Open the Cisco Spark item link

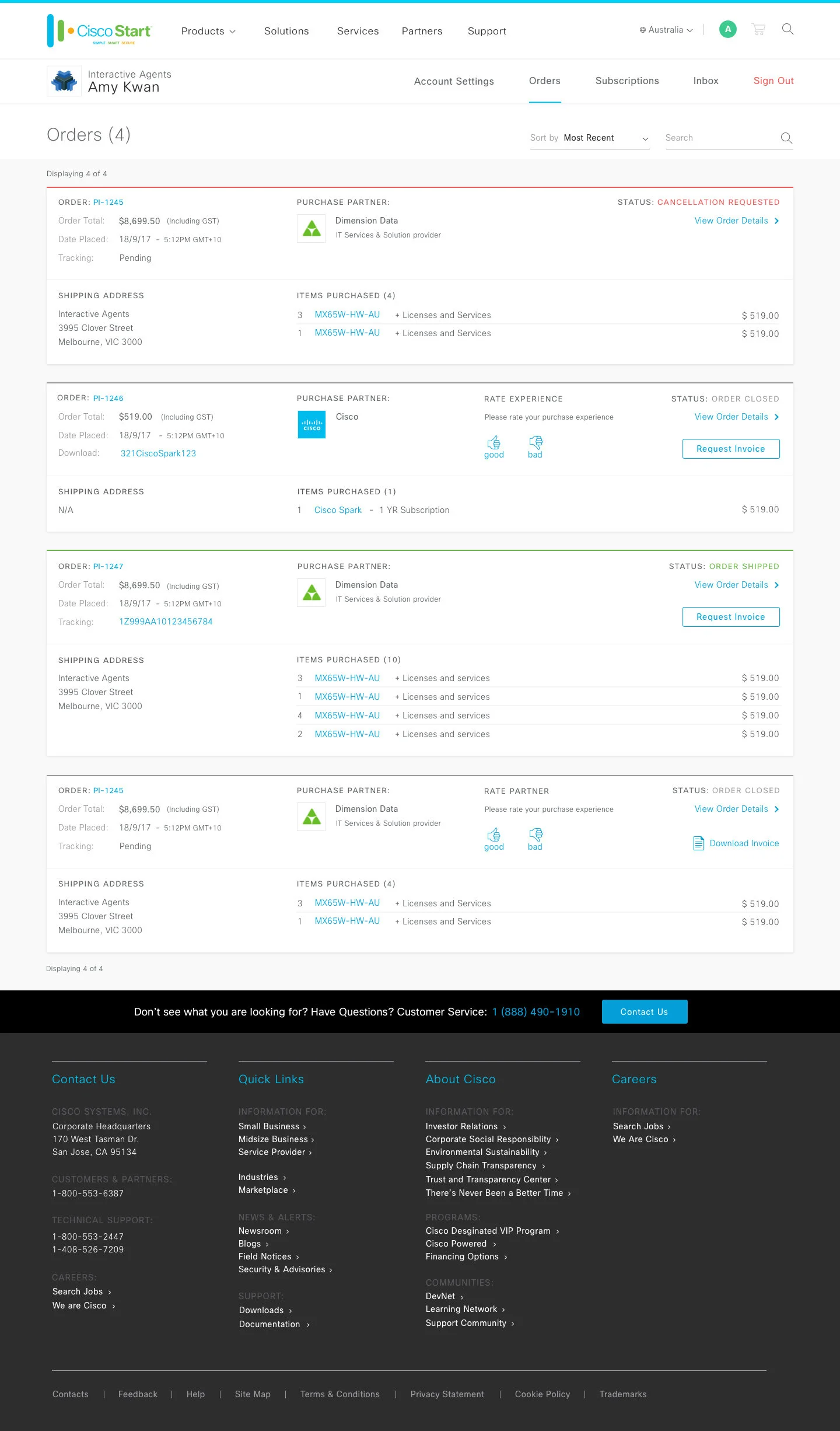tap(338, 510)
